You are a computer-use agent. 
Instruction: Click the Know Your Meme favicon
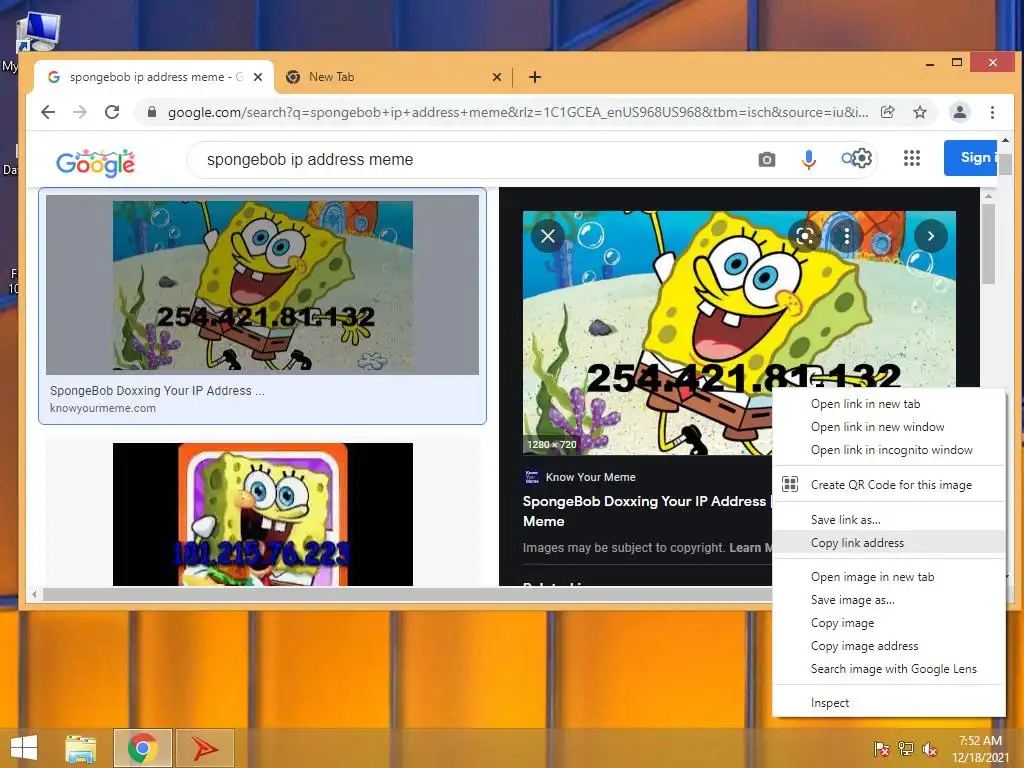tap(532, 477)
